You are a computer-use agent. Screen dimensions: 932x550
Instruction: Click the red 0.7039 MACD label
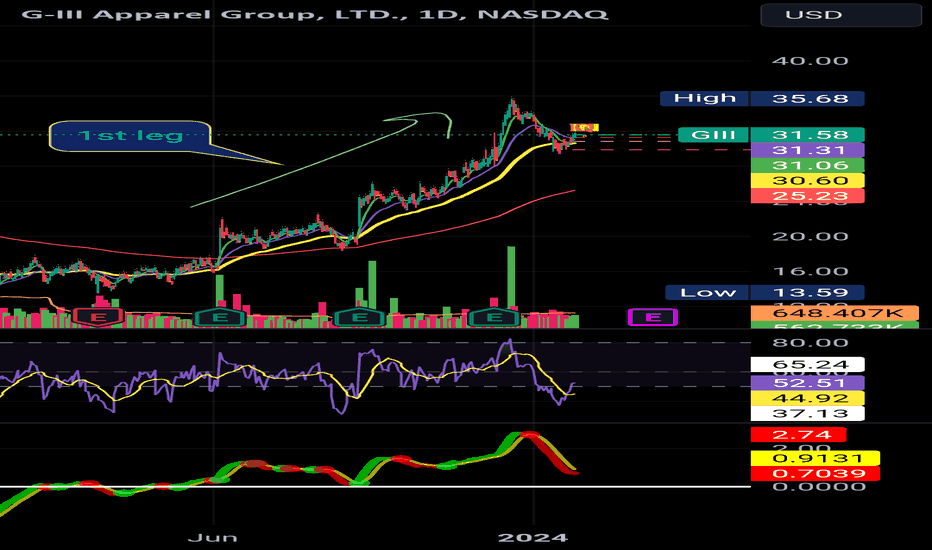[815, 474]
